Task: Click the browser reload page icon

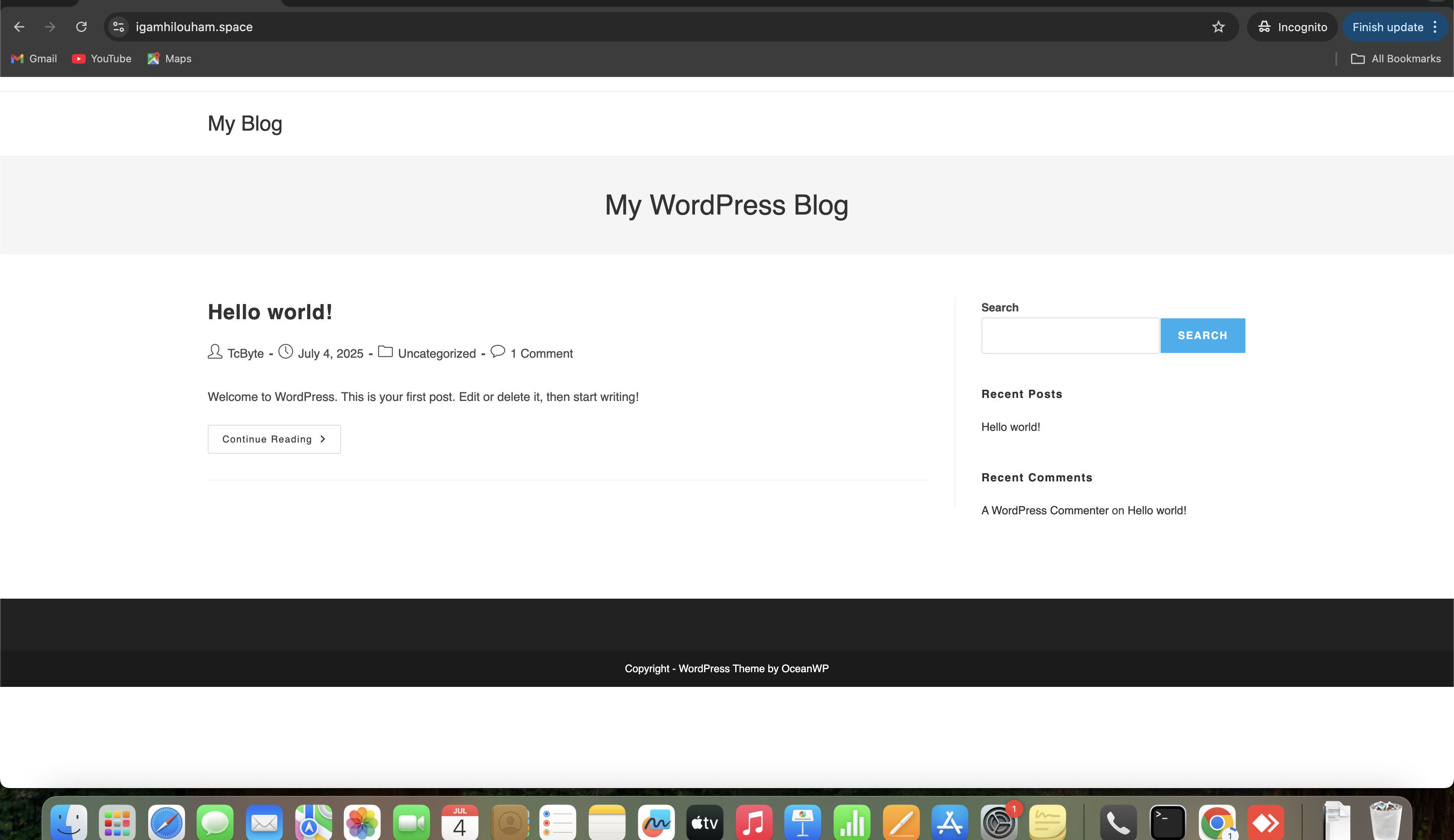Action: [x=81, y=26]
